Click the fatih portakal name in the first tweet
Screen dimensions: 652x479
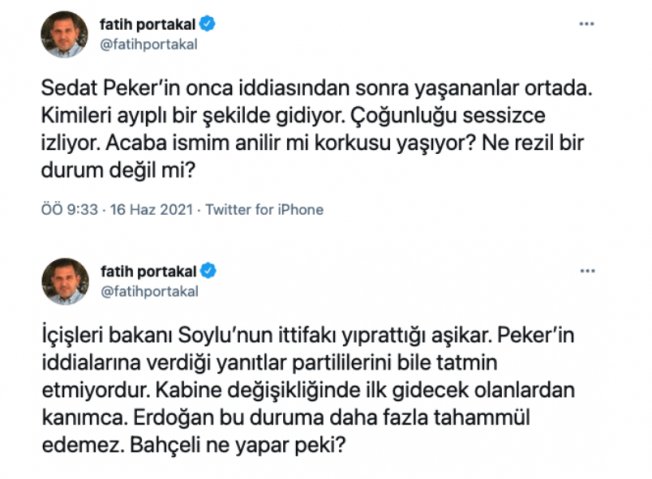click(147, 25)
